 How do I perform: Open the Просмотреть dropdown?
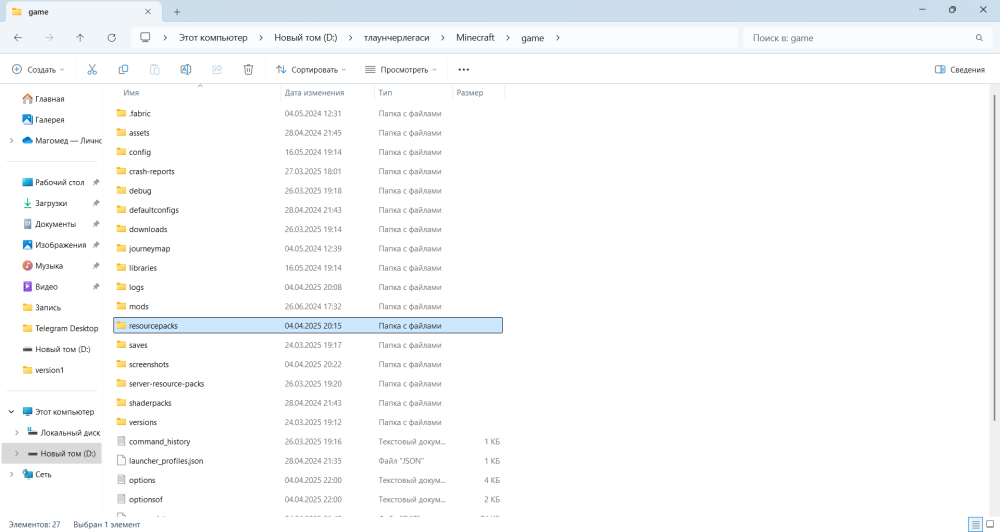coord(401,70)
